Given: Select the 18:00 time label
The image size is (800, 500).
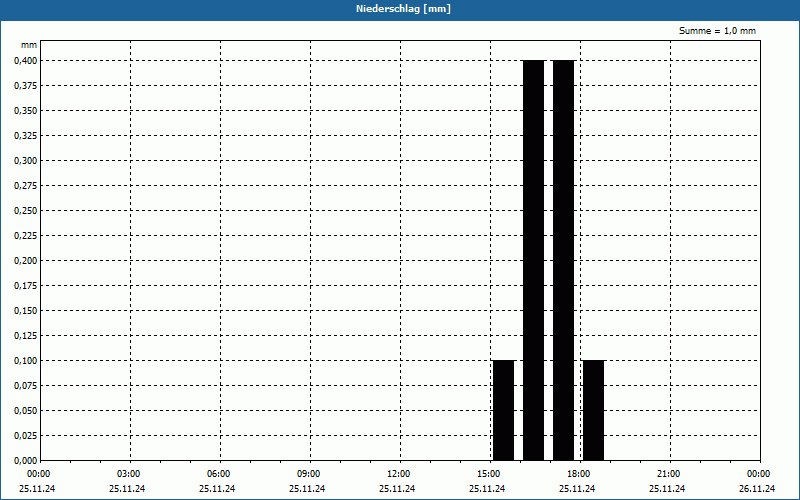Looking at the screenshot, I should click(579, 474).
